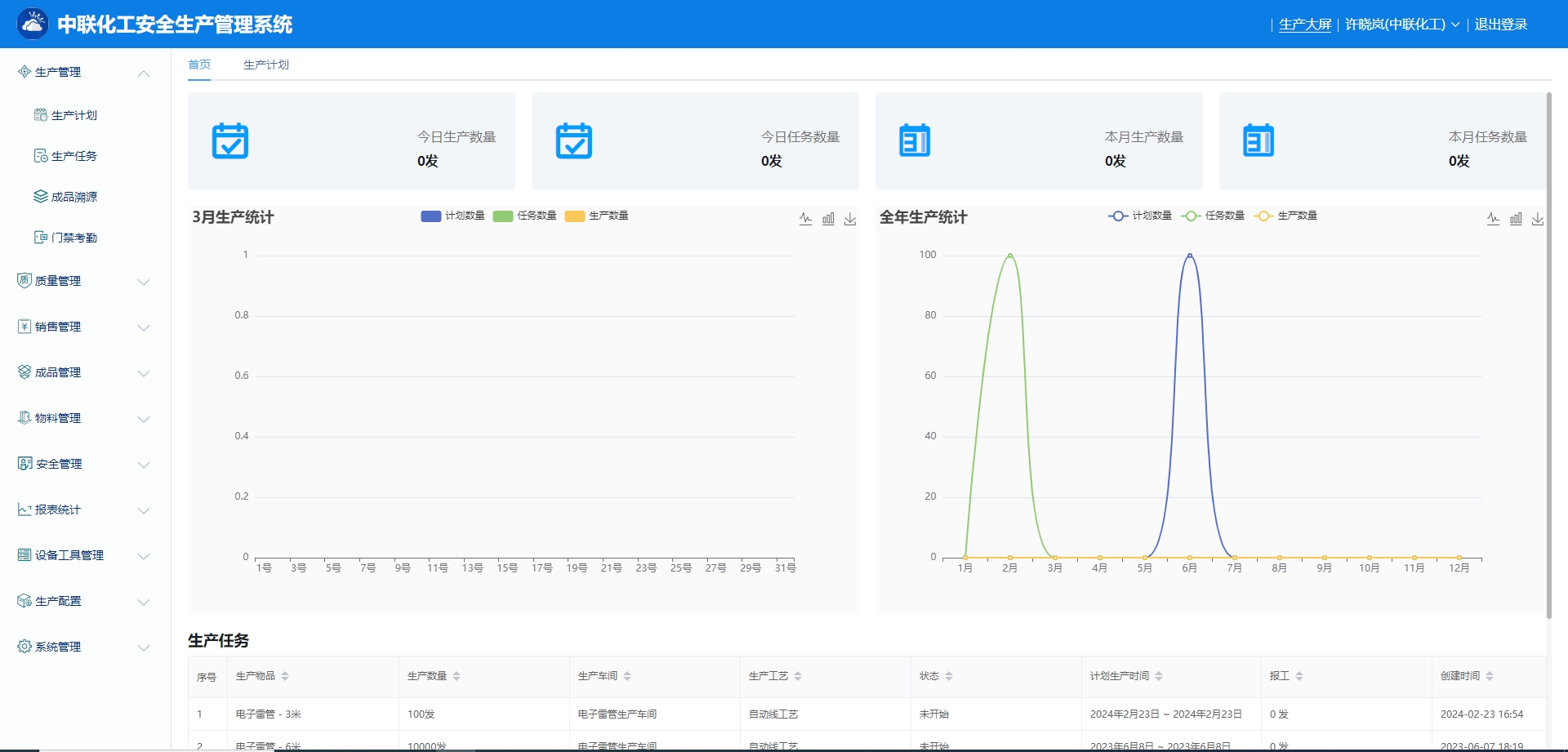Click the June blue peak data point
The height and width of the screenshot is (752, 1568).
coord(1190,256)
